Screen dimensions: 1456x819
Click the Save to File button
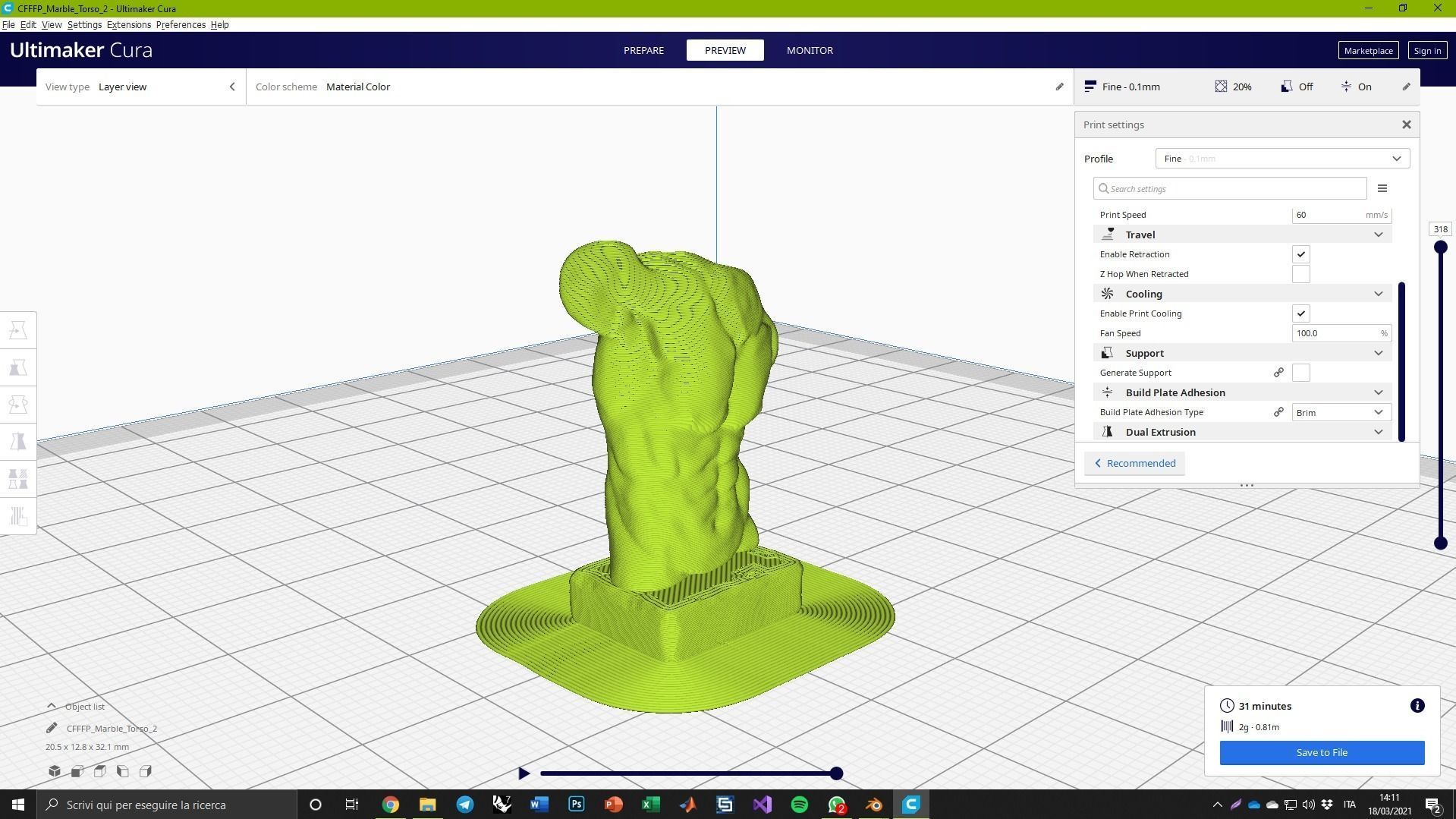tap(1322, 752)
